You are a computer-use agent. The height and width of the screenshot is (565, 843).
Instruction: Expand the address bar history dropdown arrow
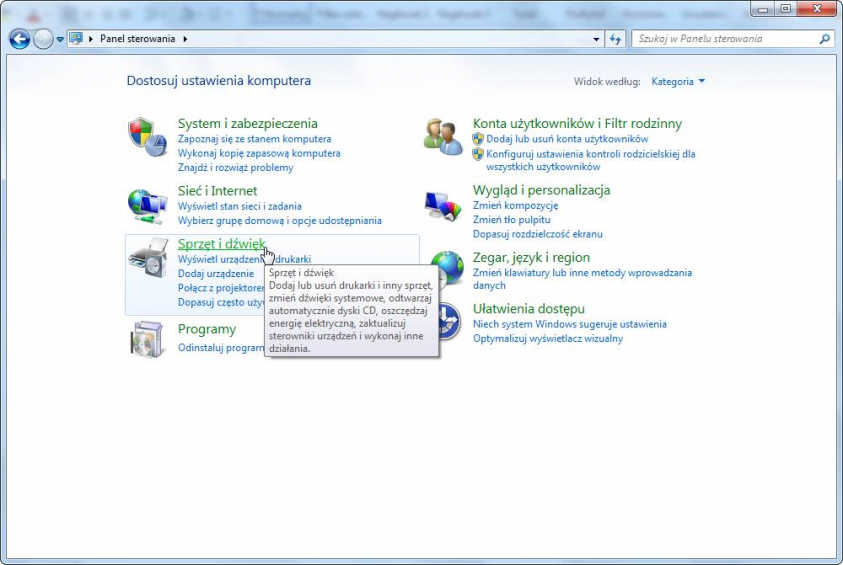click(596, 39)
